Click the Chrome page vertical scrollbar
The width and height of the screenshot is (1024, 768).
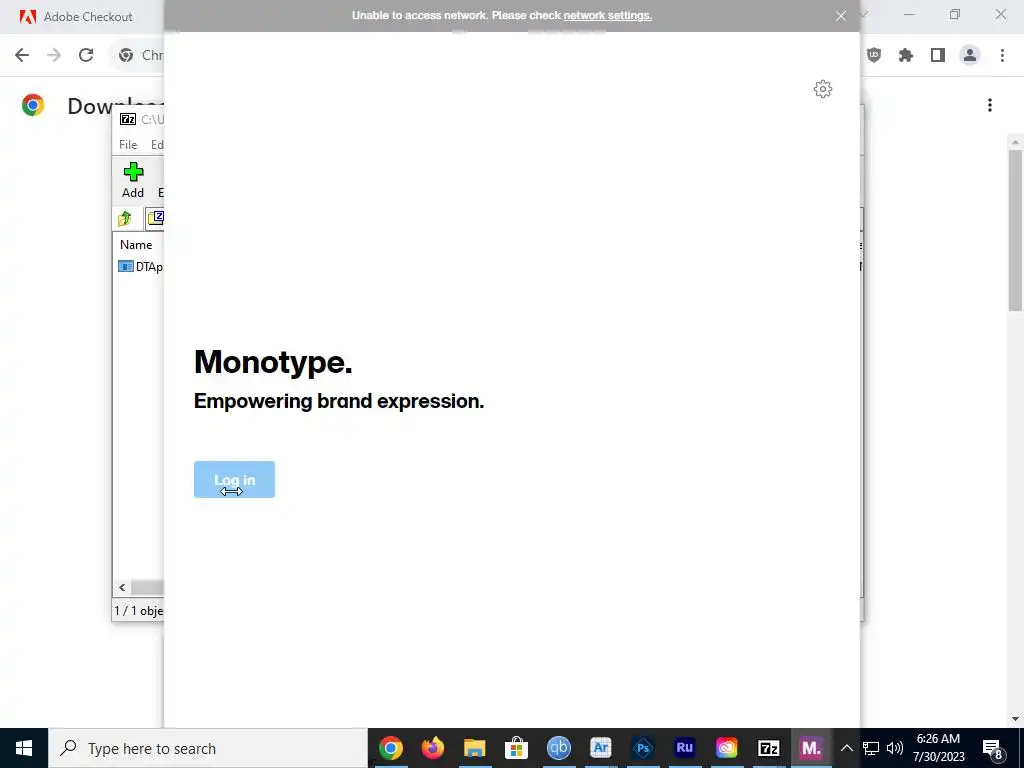[x=1016, y=229]
